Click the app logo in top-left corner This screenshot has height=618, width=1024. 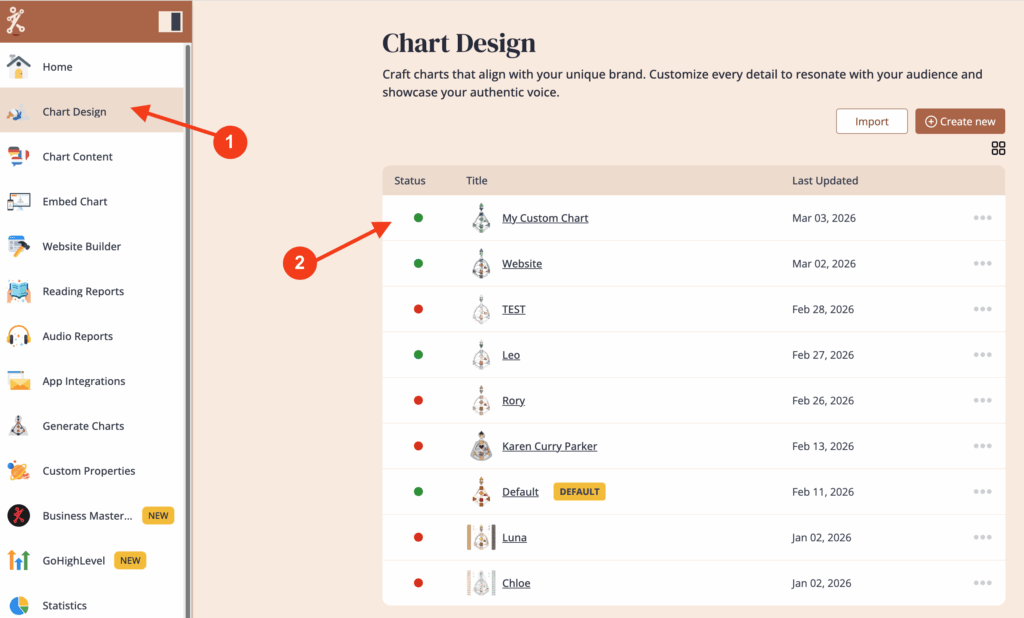pos(15,20)
